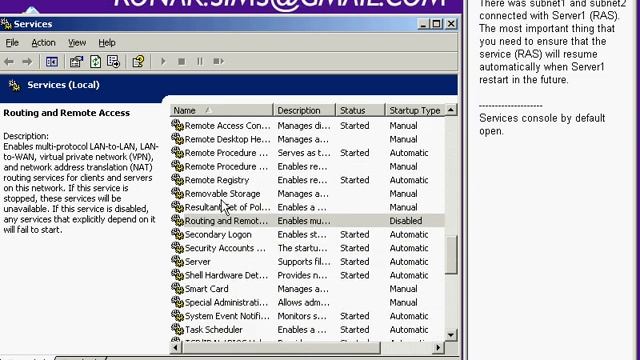Click the gear icon beside Smart Card
The image size is (640, 360).
177,289
